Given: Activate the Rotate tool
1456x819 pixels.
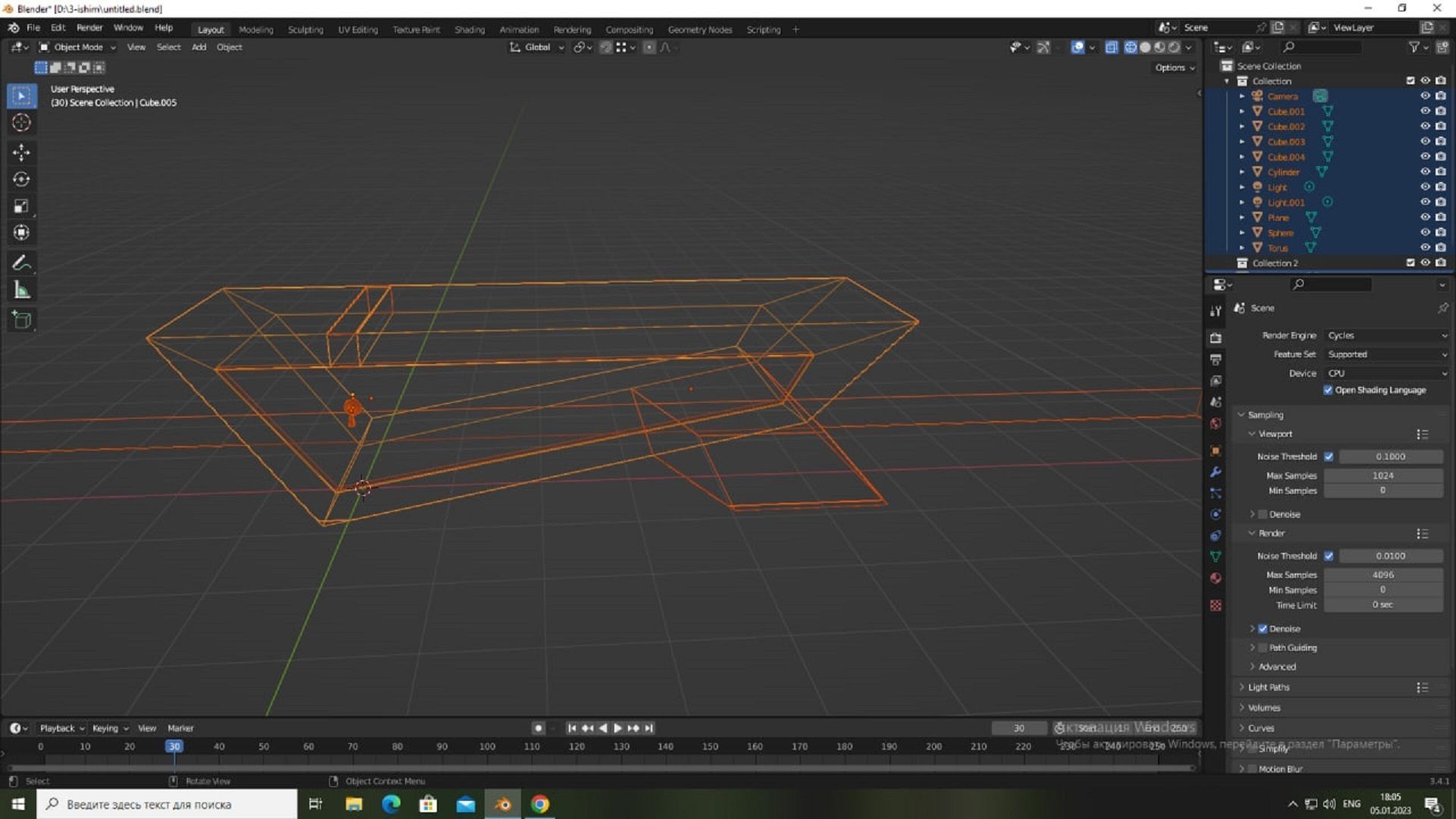Looking at the screenshot, I should [x=21, y=180].
